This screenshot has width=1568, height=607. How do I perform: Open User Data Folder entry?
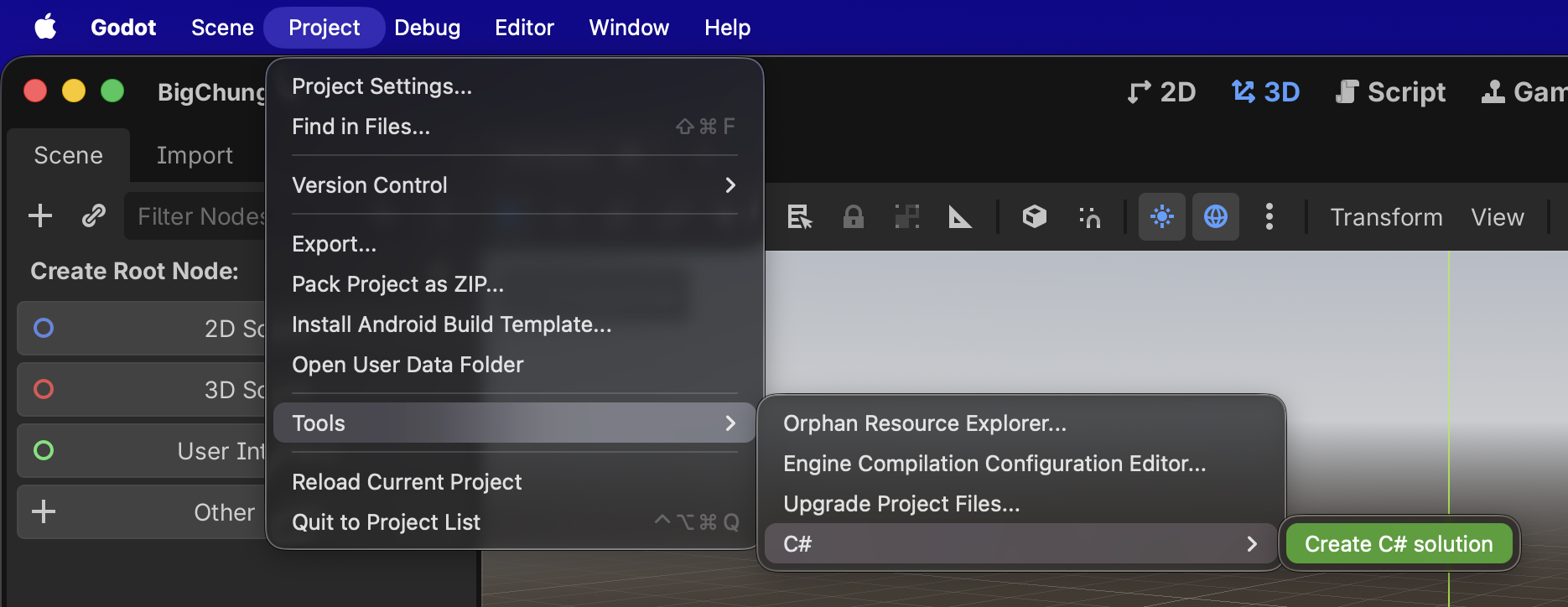tap(514, 365)
